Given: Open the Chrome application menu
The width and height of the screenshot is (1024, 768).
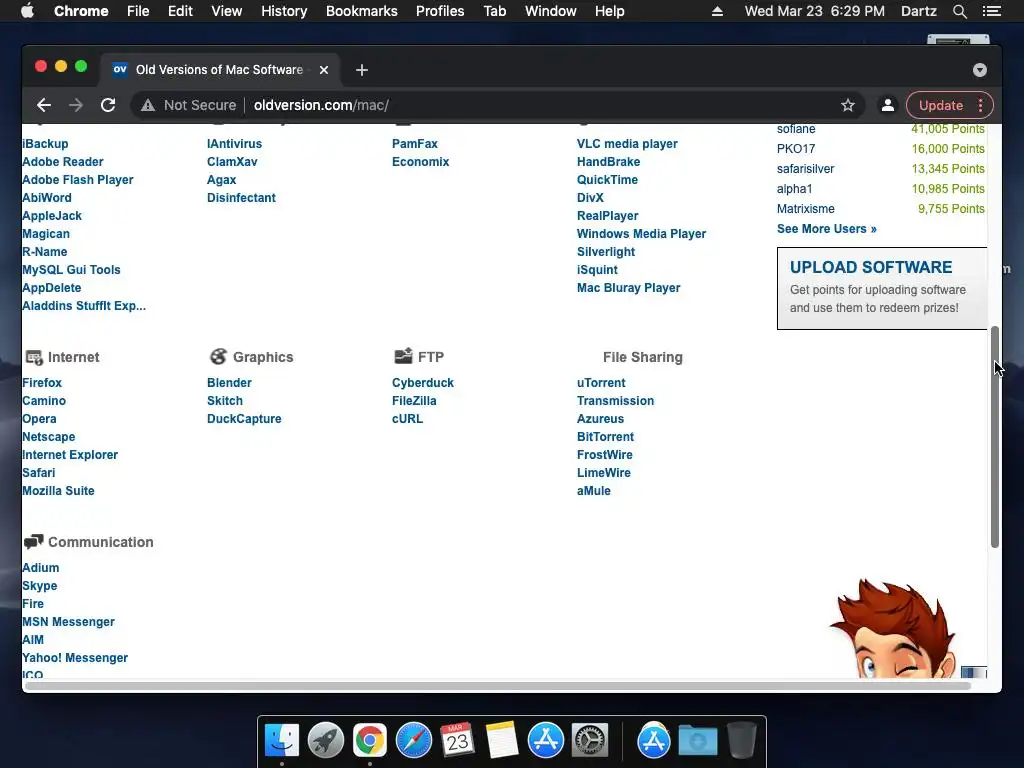Looking at the screenshot, I should click(81, 11).
